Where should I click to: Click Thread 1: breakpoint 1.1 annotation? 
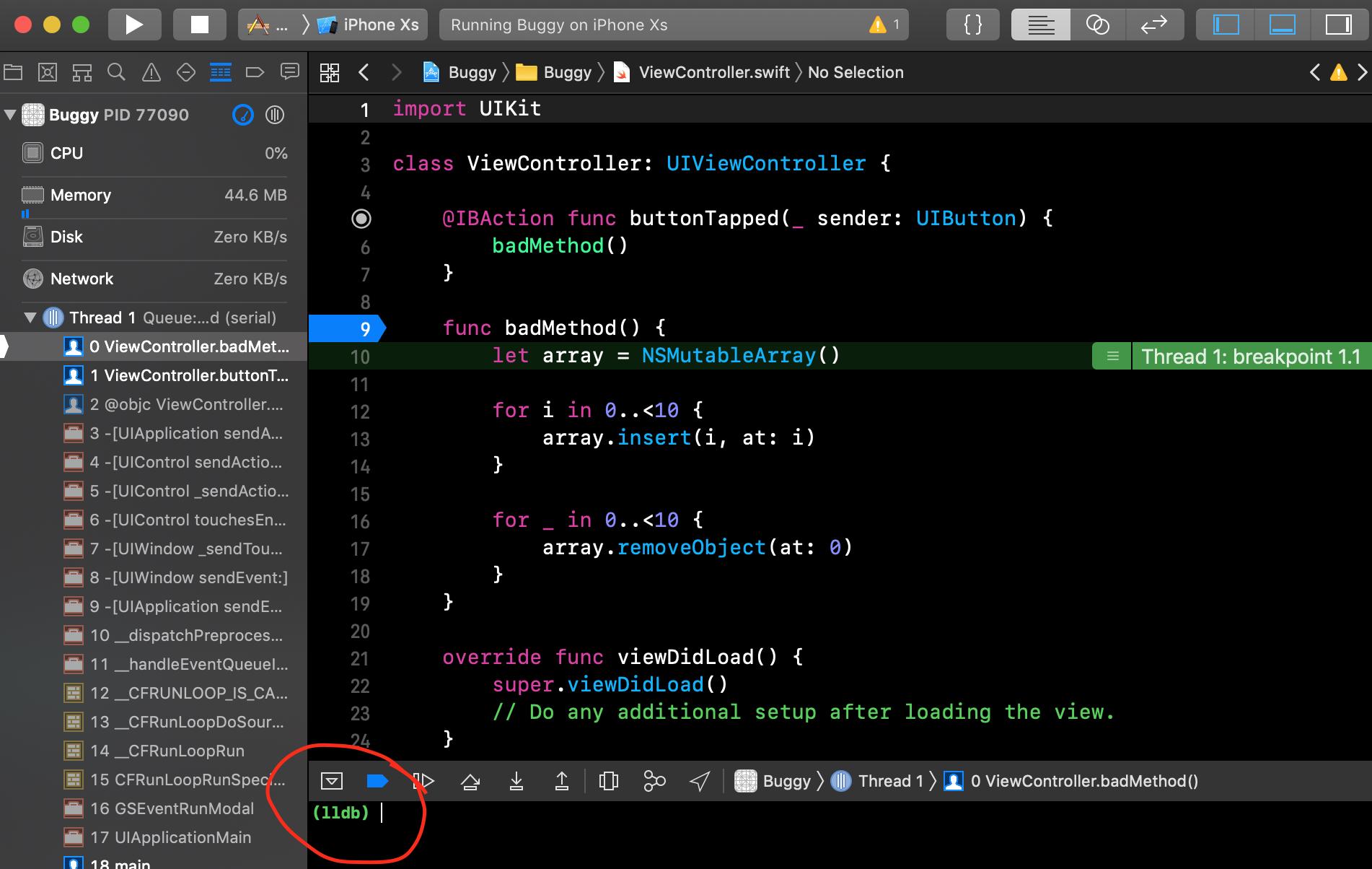coord(1251,357)
